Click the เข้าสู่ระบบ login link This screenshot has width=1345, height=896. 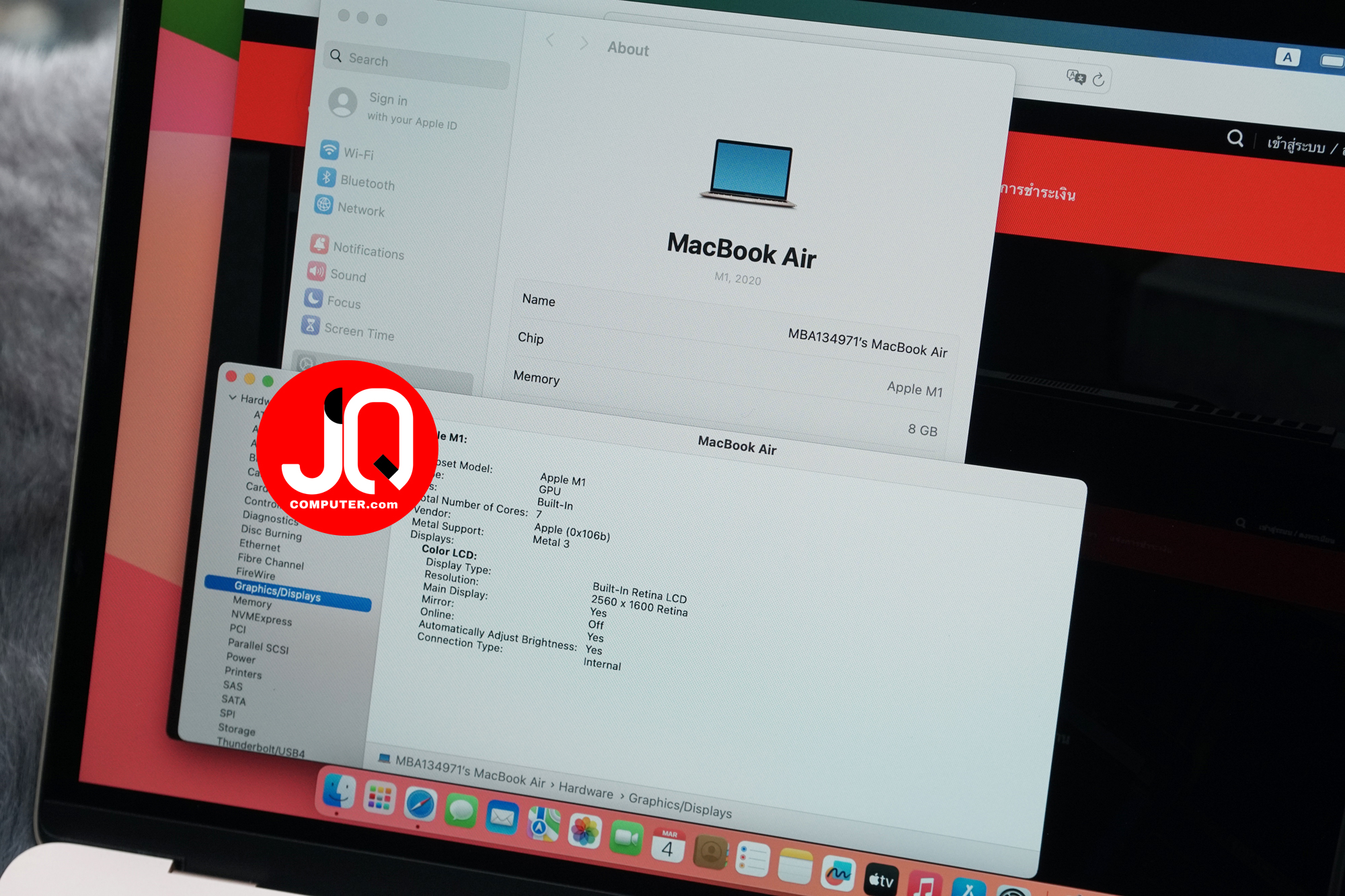1296,145
